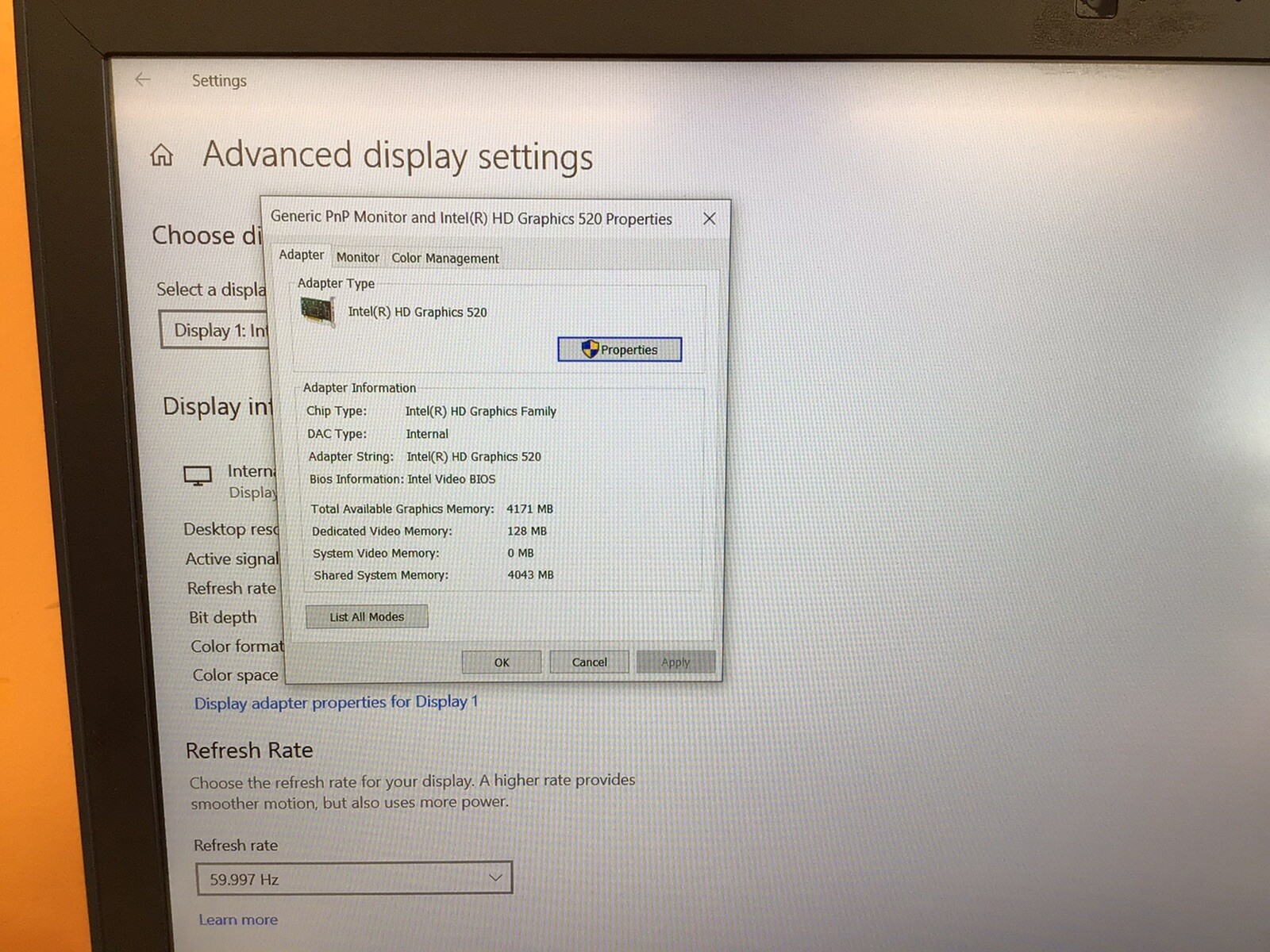
Task: Click the Settings window title text
Action: (x=219, y=80)
